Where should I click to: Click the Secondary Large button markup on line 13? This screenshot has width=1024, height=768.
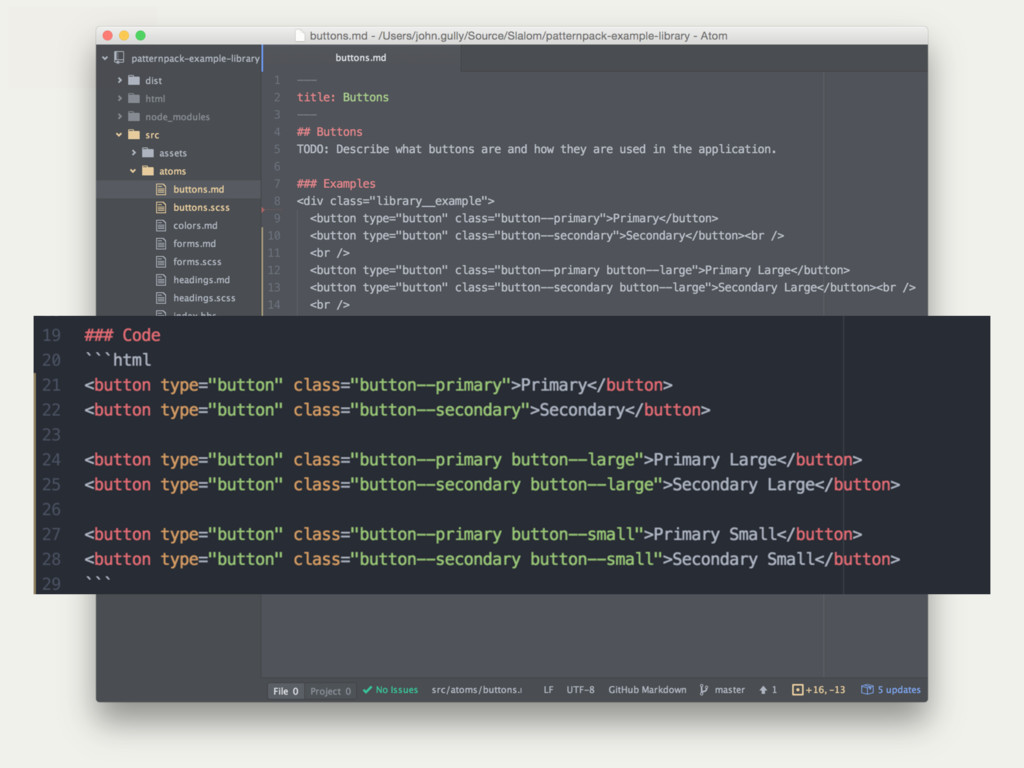pos(613,287)
